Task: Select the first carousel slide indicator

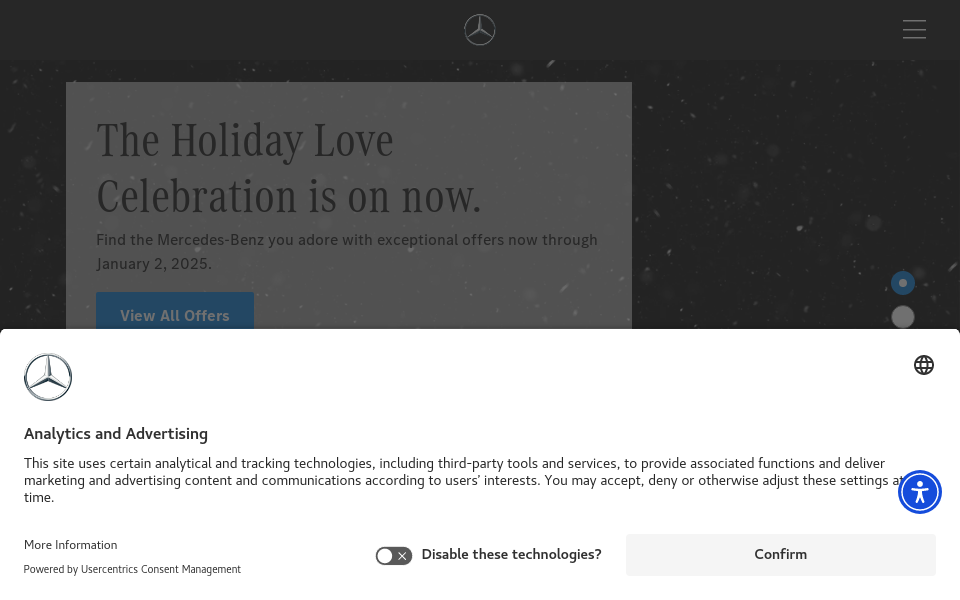Action: tap(903, 283)
